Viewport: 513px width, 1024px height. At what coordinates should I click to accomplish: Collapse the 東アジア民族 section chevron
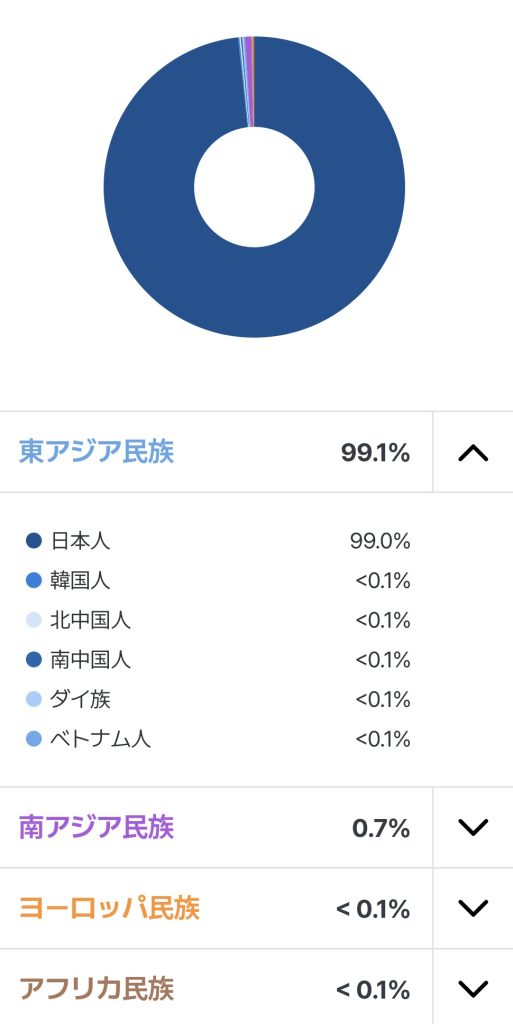tap(473, 453)
